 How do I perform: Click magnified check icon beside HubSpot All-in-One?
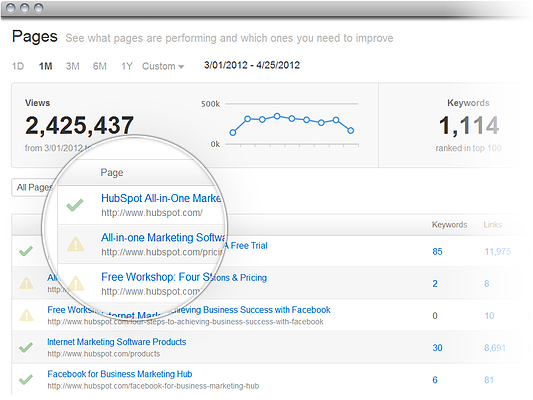(x=74, y=205)
